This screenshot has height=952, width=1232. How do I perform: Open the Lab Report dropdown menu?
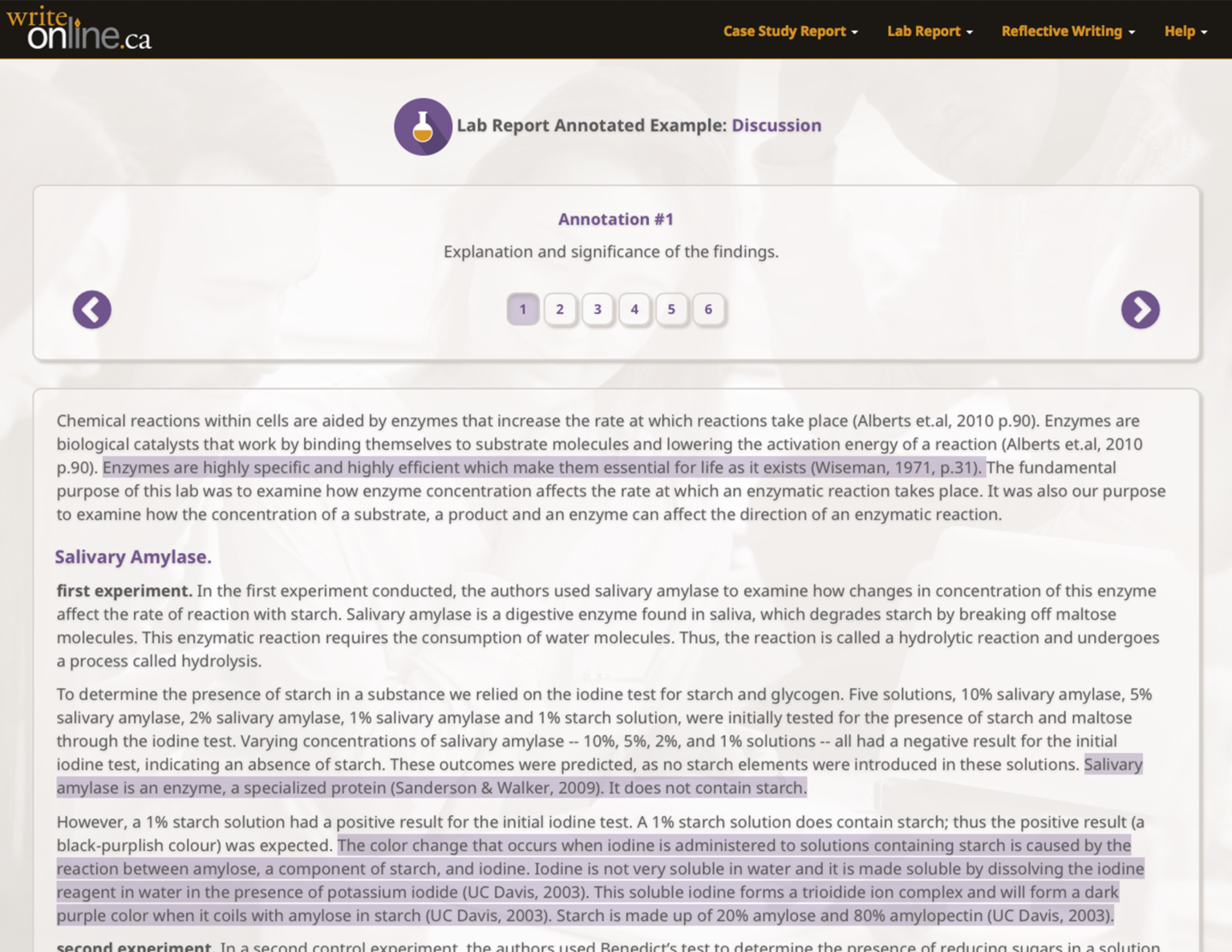(x=930, y=31)
